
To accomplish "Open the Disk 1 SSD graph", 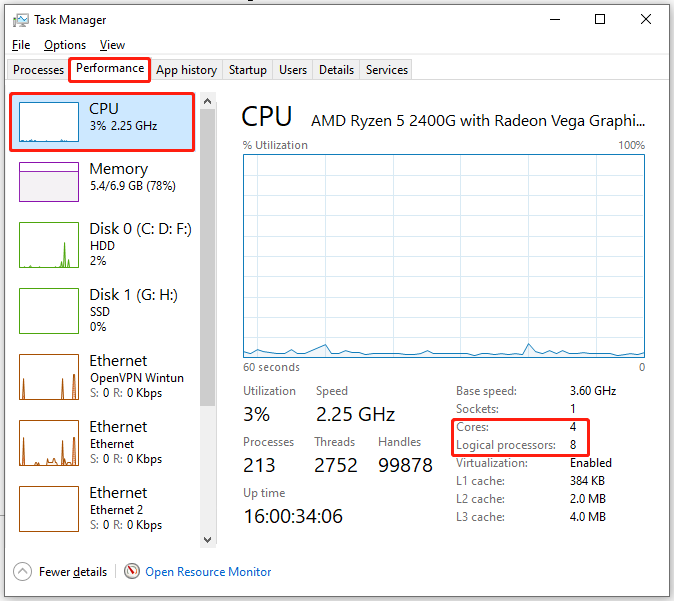I will (x=49, y=311).
